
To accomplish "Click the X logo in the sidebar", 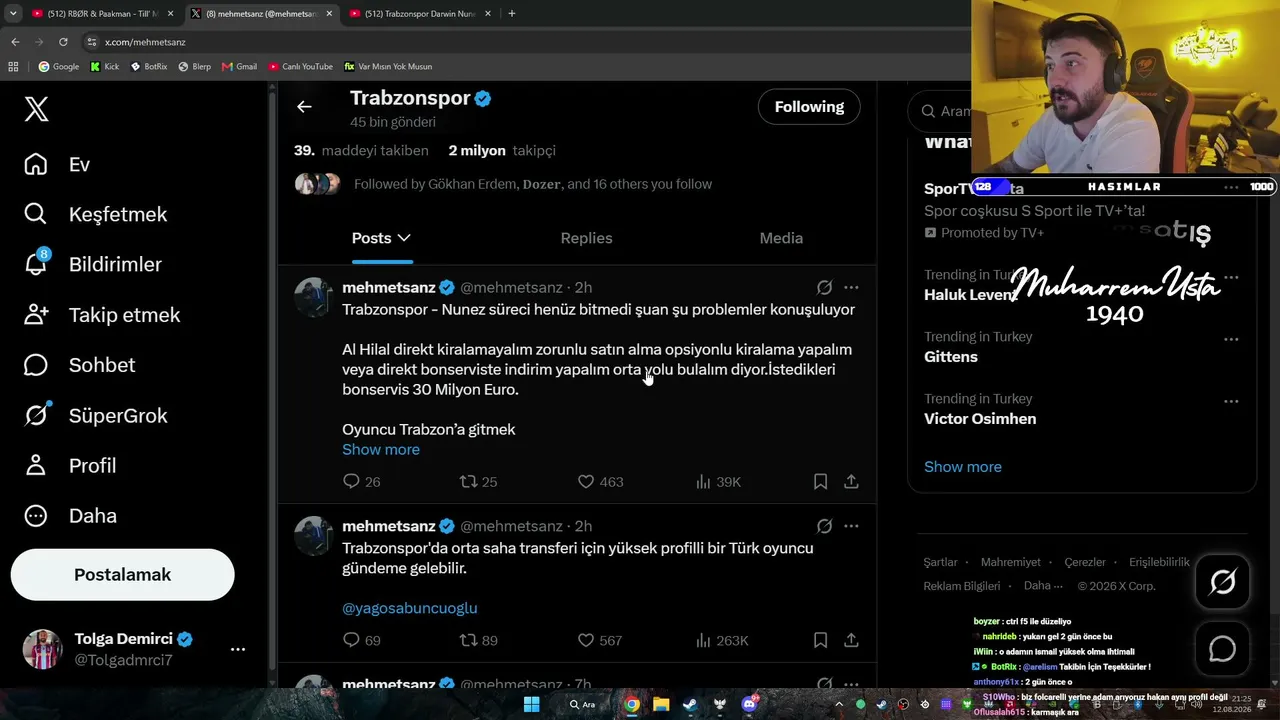I will [36, 109].
